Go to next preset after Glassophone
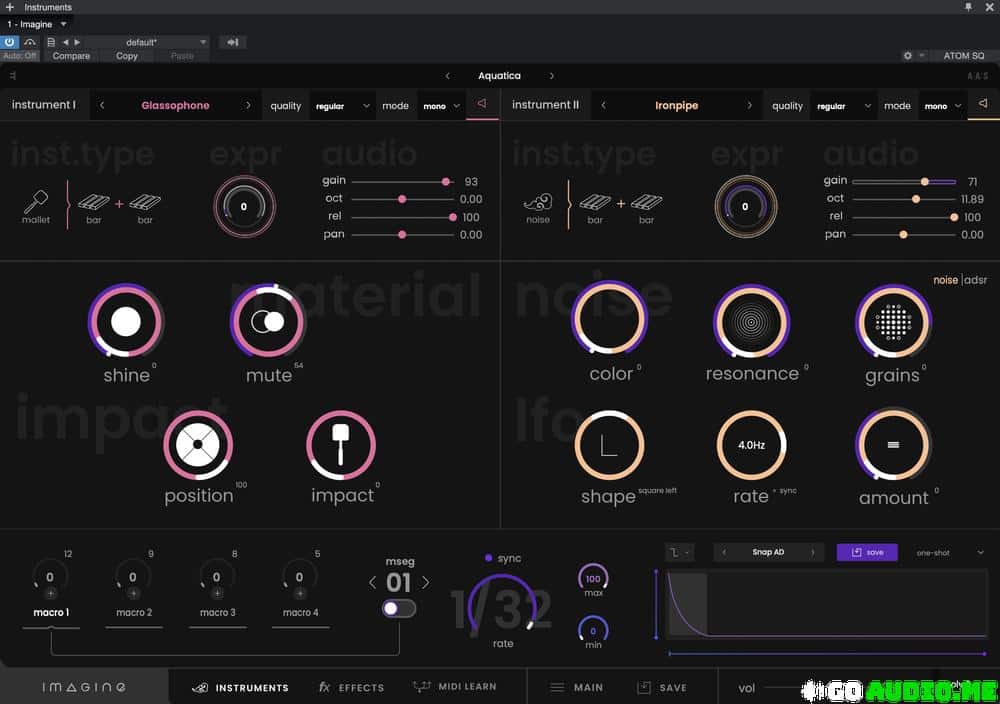Screen dimensions: 1000x704 [x=248, y=105]
